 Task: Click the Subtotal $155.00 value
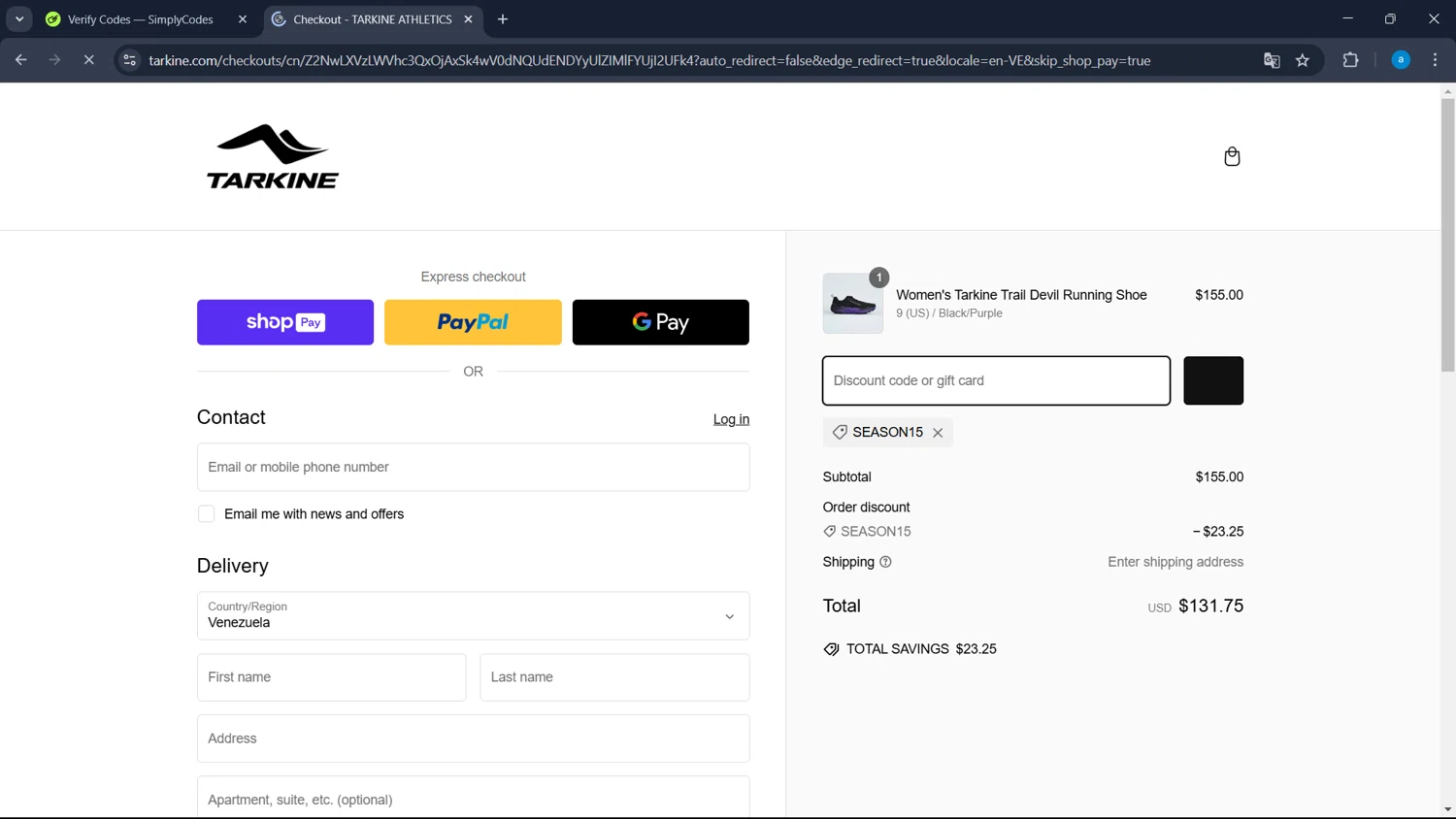(x=1219, y=477)
